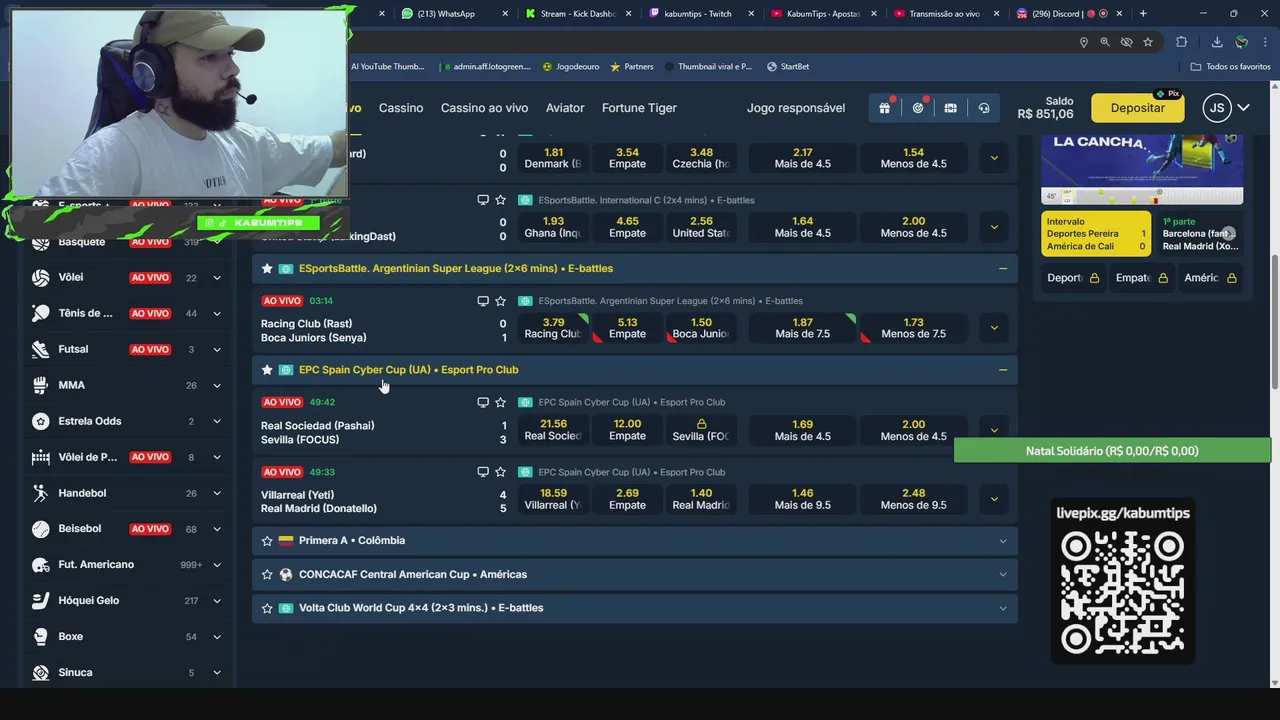Bet 3.79 on Racing Club
The image size is (1280, 720).
pyautogui.click(x=553, y=328)
